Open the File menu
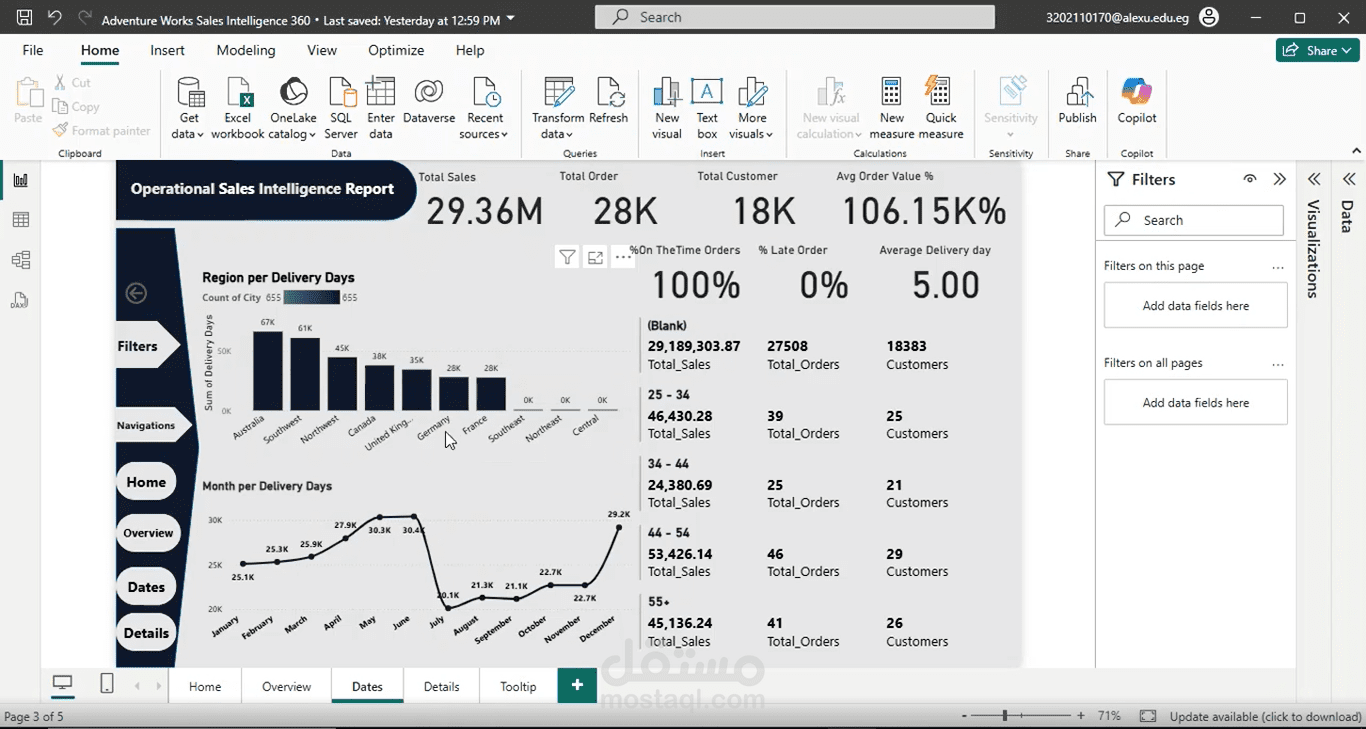 [33, 50]
